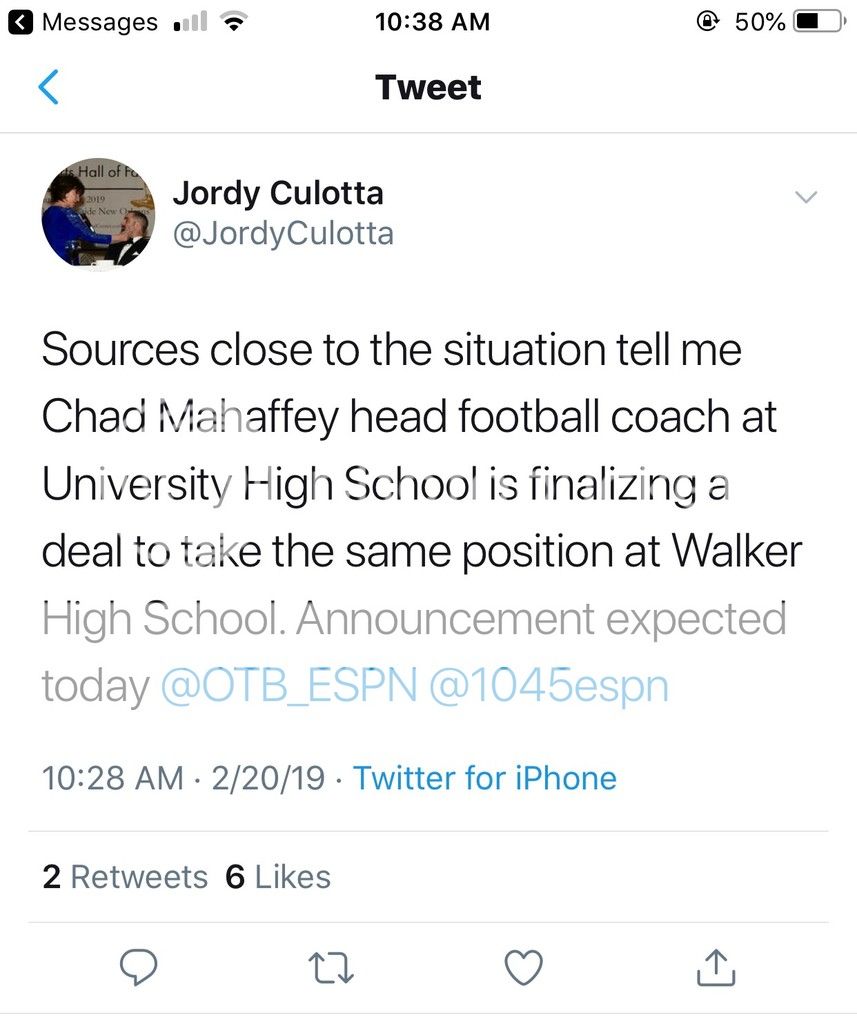Go back using the blue back chevron
The image size is (857, 1024).
coord(48,87)
